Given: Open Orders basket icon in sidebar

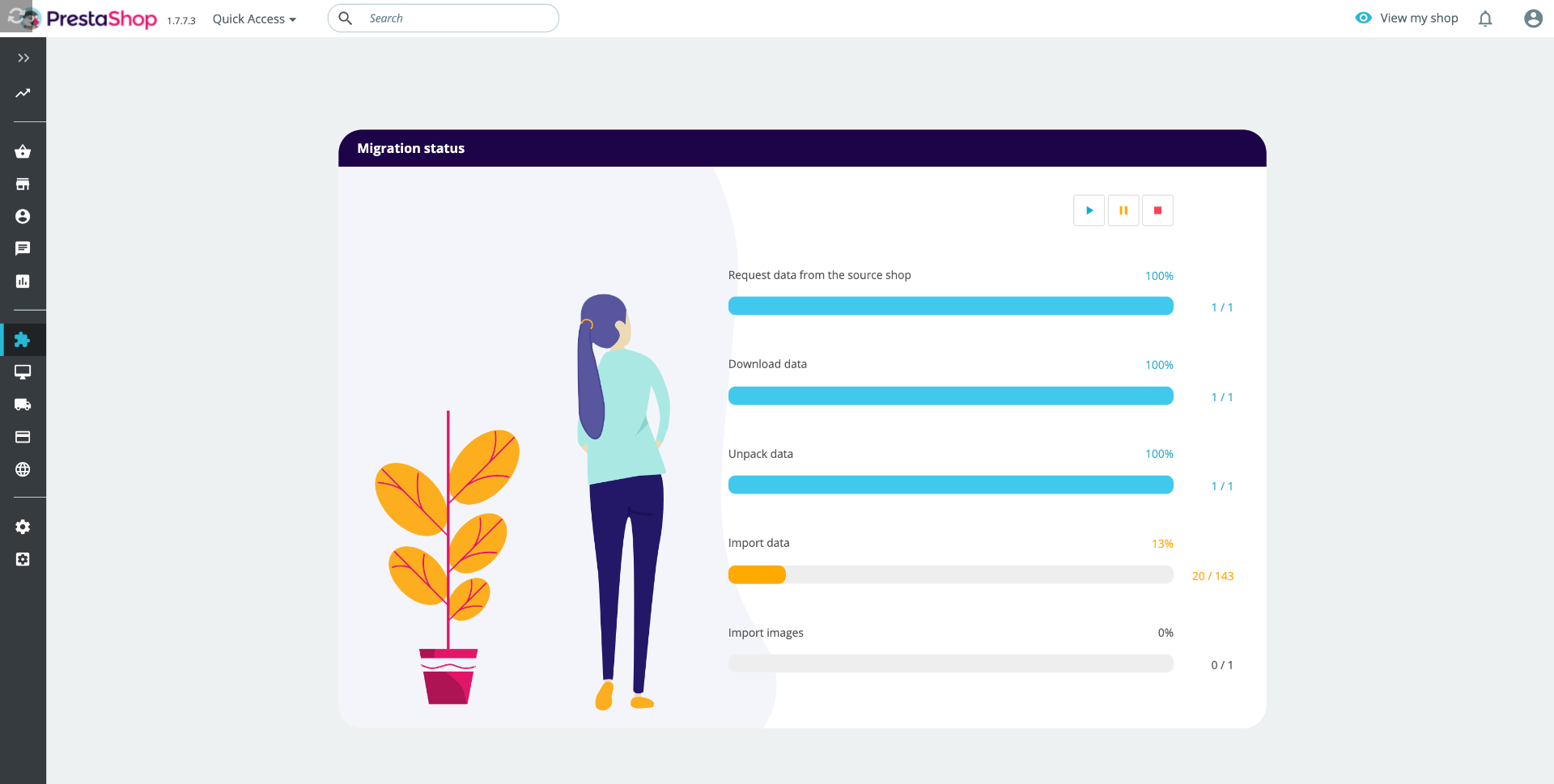Looking at the screenshot, I should point(23,151).
